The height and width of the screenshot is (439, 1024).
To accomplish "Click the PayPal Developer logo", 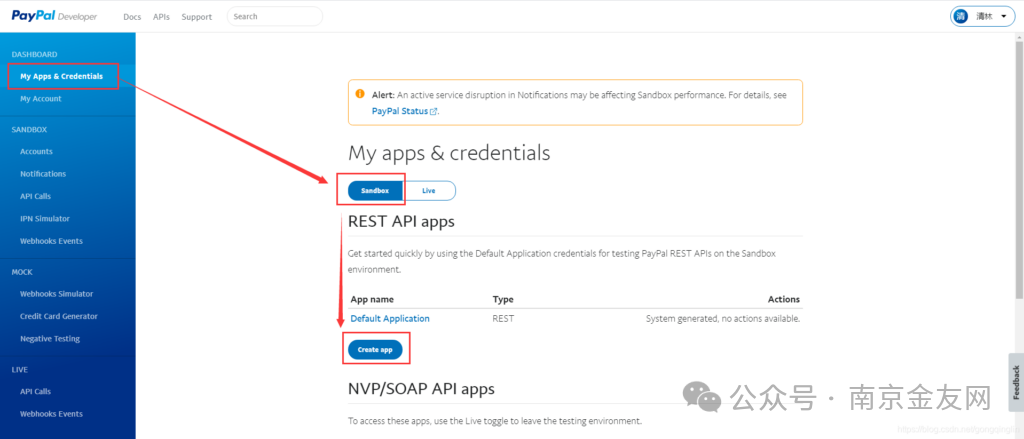I will [x=55, y=16].
